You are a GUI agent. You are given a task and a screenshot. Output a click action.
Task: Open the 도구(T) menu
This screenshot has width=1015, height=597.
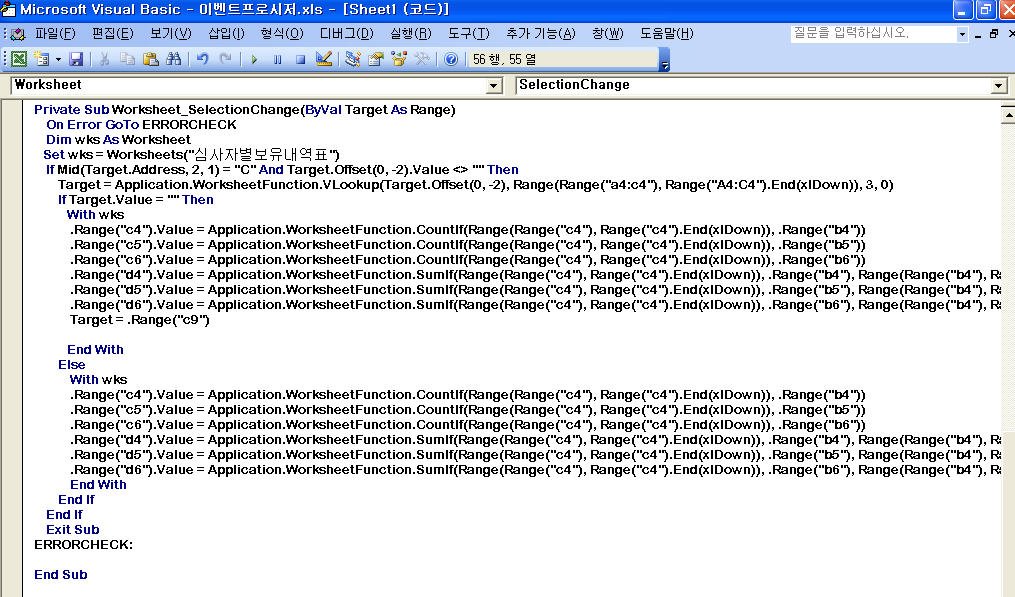[x=469, y=34]
